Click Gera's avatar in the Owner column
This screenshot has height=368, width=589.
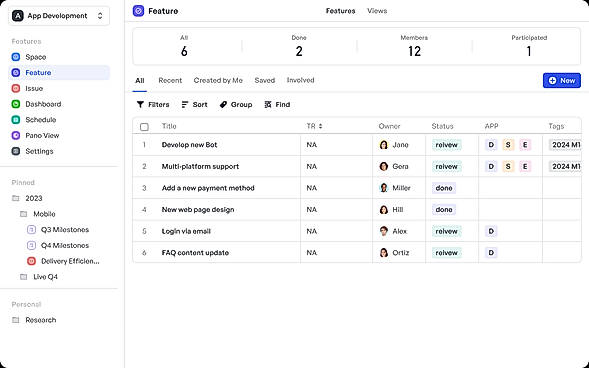[384, 166]
